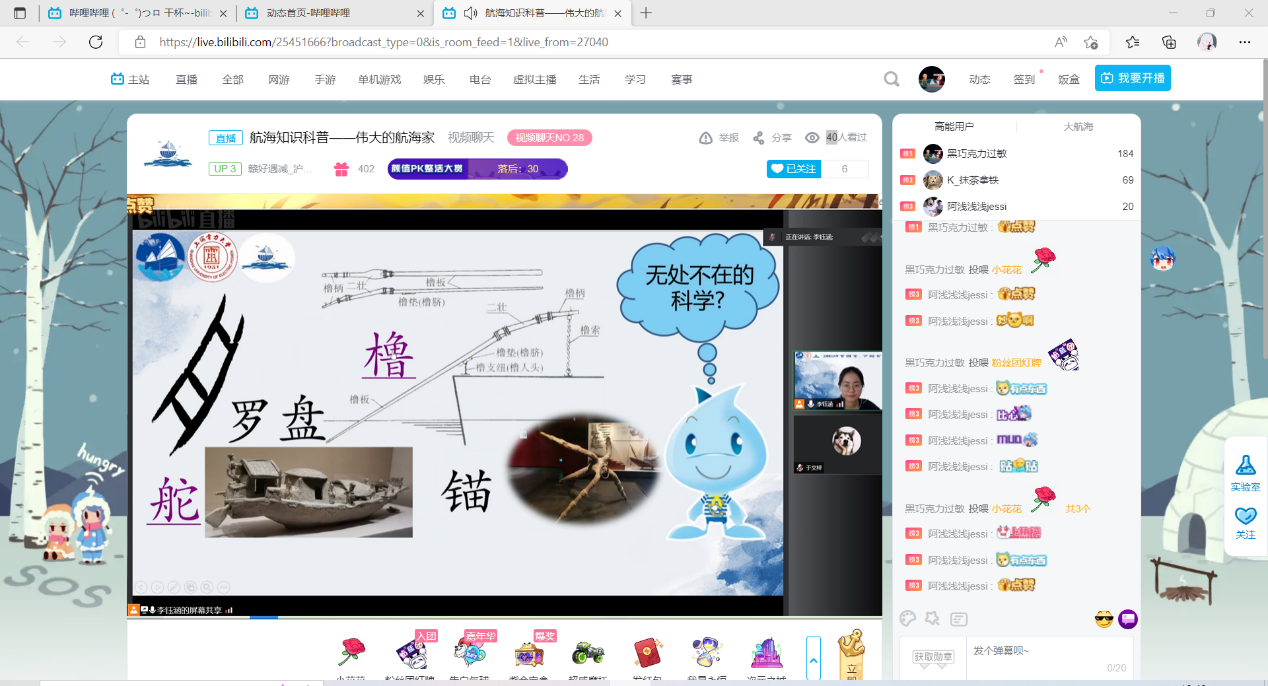Click the sunglasses emoji icon in chat
1268x686 pixels.
tap(1104, 619)
